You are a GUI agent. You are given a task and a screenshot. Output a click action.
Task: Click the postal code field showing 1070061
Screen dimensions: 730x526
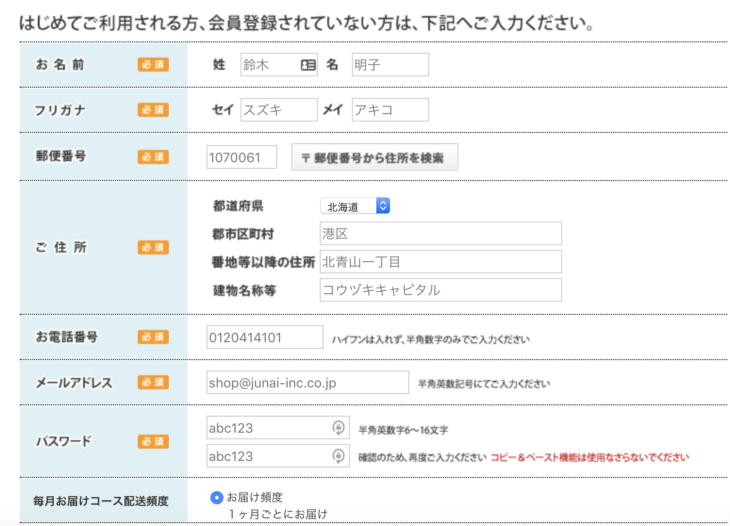tap(242, 157)
